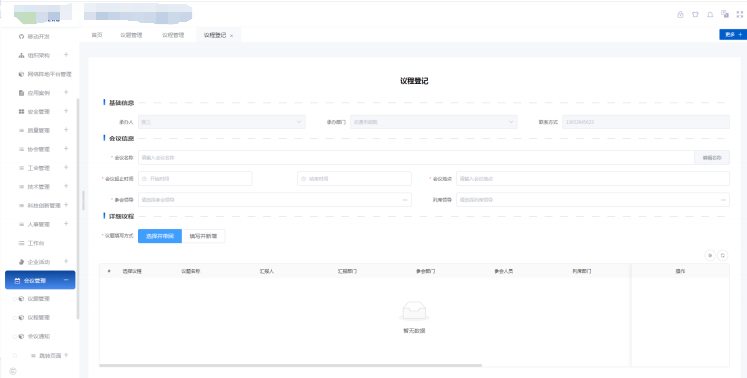The height and width of the screenshot is (378, 747).
Task: Click the left circular tool icon above the table
Action: point(710,255)
